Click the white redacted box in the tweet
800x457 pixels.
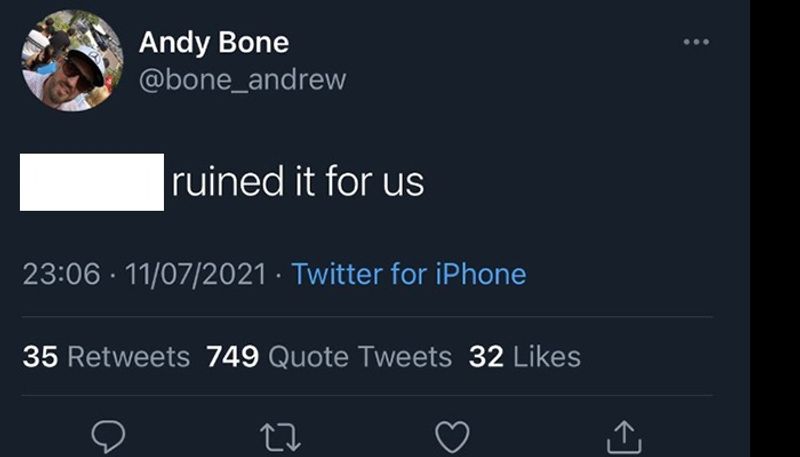tap(92, 182)
